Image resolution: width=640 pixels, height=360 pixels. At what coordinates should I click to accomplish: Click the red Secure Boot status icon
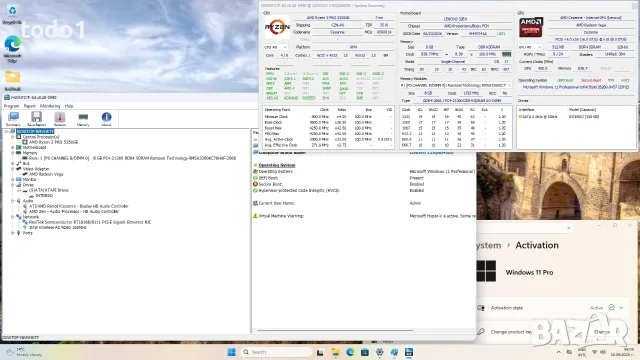coord(256,184)
